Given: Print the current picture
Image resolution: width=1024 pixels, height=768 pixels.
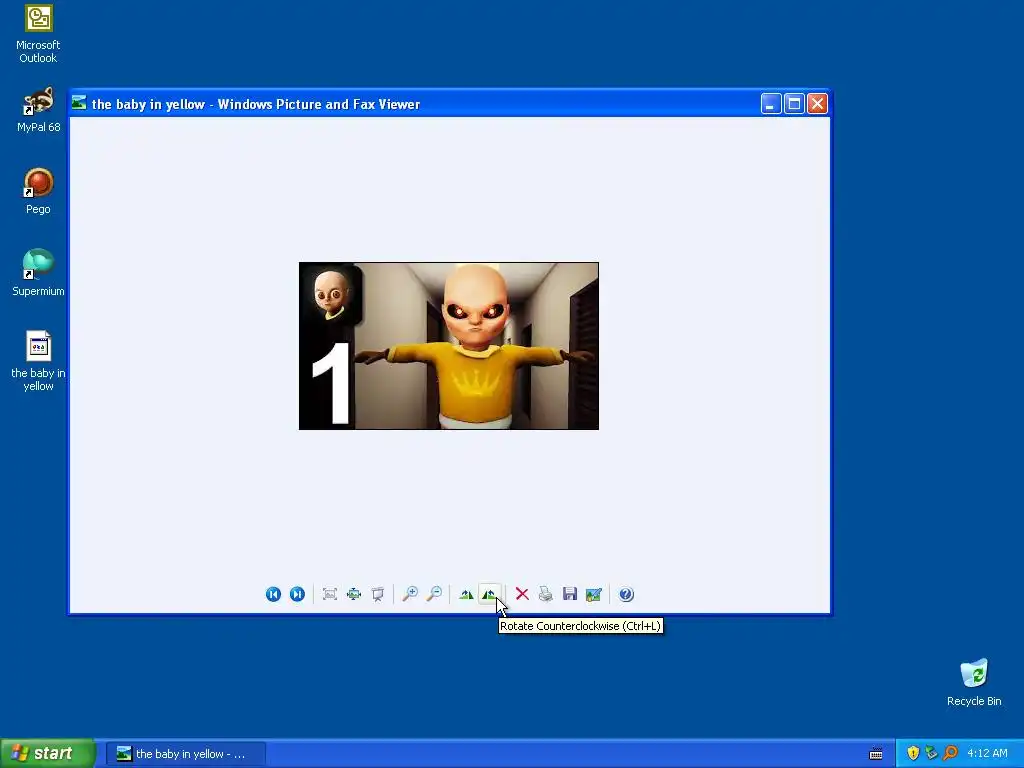Looking at the screenshot, I should click(x=546, y=594).
